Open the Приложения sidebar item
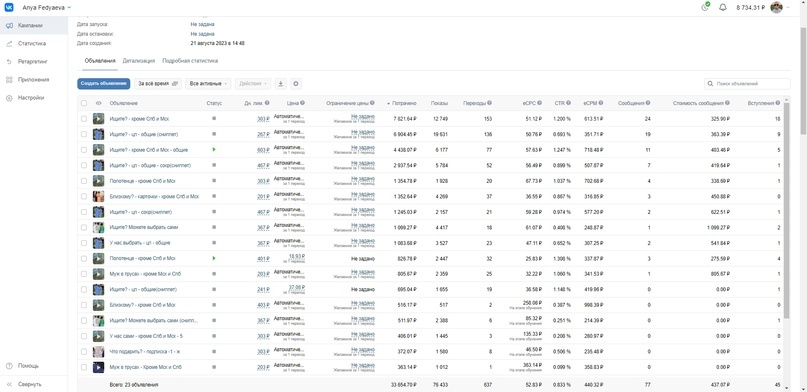 [x=33, y=80]
